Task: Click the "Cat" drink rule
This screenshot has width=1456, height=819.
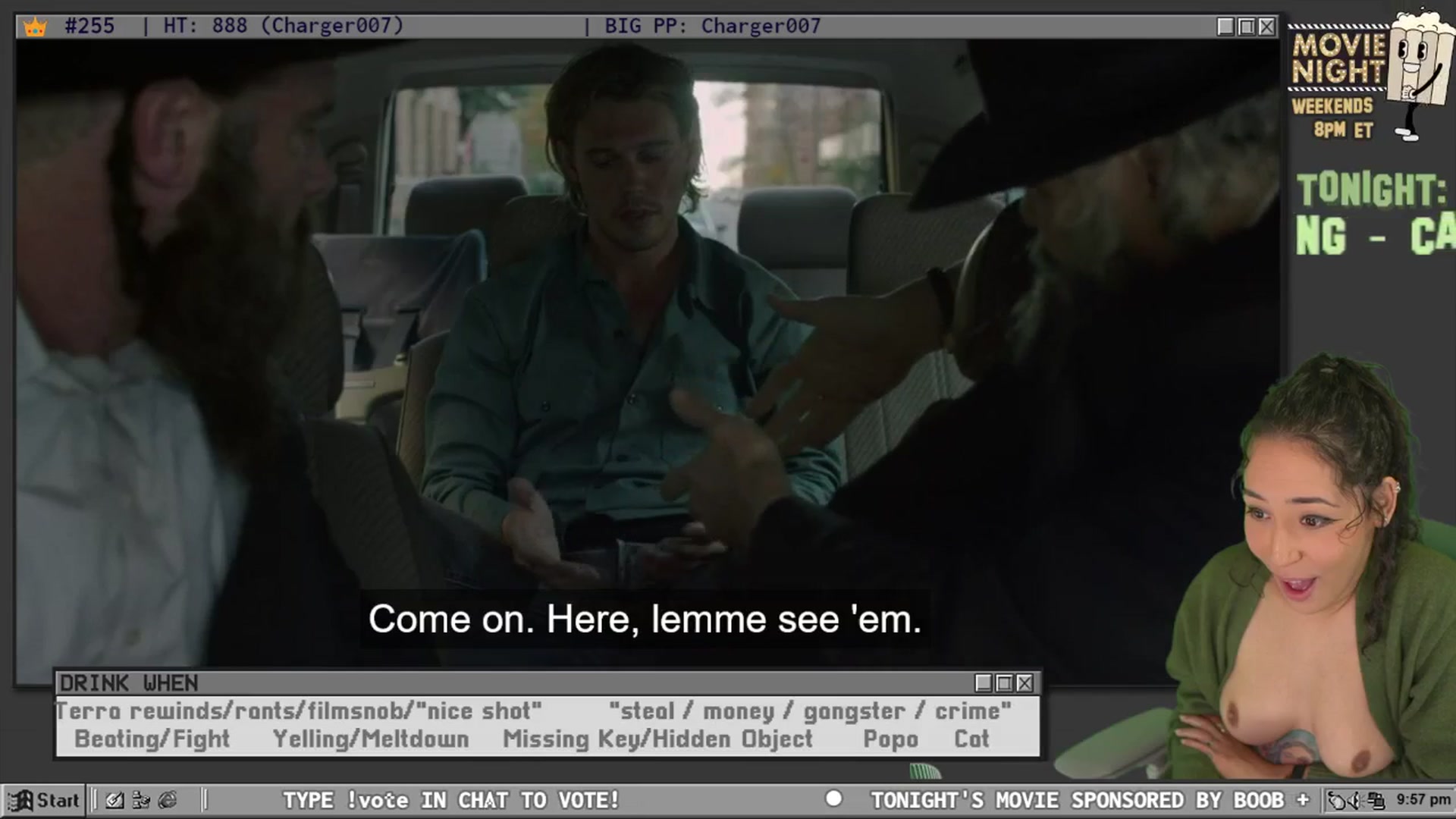Action: click(x=971, y=739)
